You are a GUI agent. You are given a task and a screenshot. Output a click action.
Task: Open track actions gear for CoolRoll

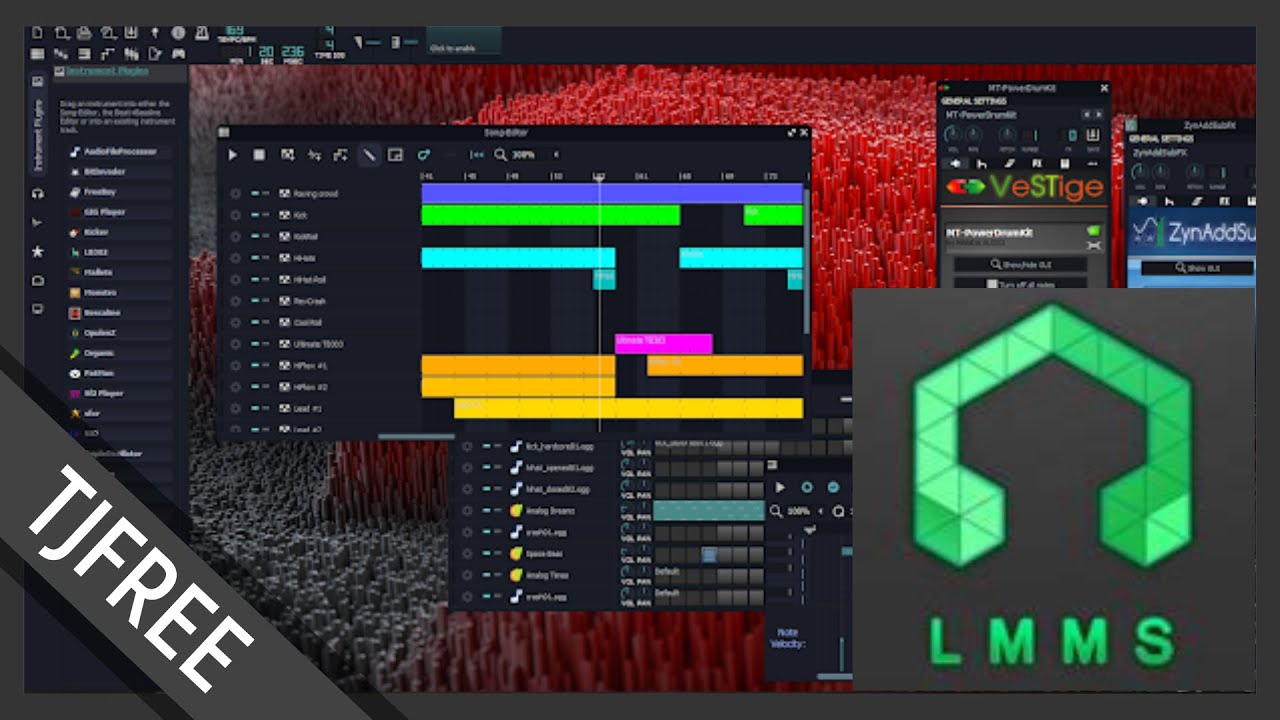[x=235, y=323]
